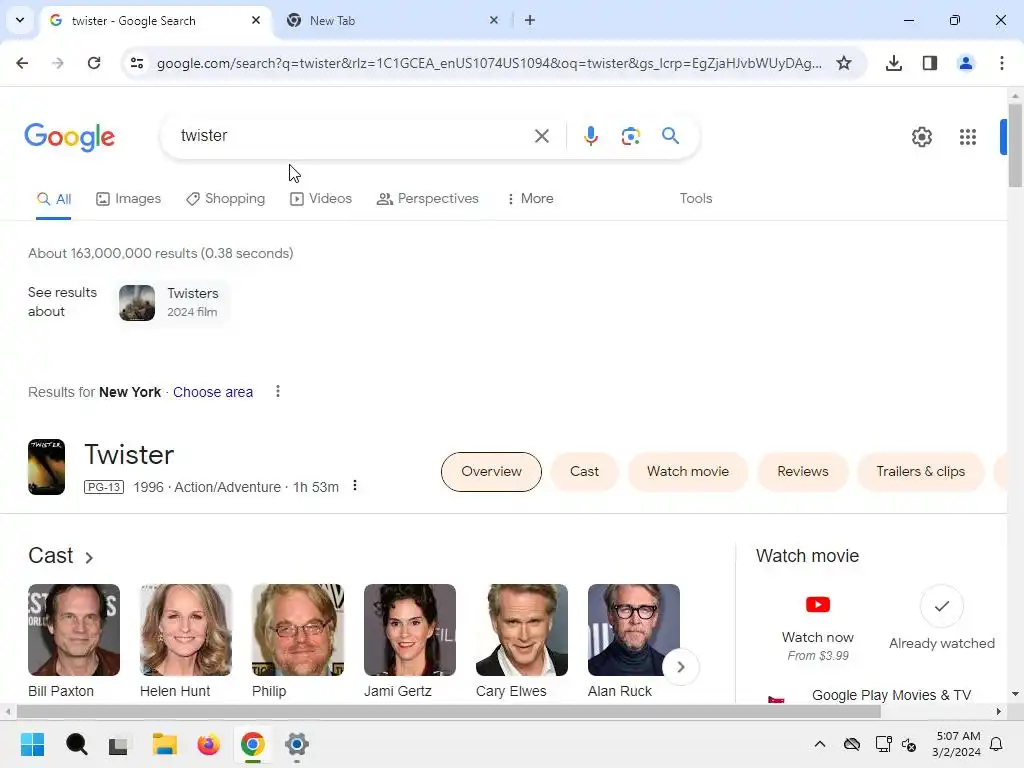Open the Twisters 2024 film suggestion
Screen dimensions: 1024x768
[x=172, y=302]
